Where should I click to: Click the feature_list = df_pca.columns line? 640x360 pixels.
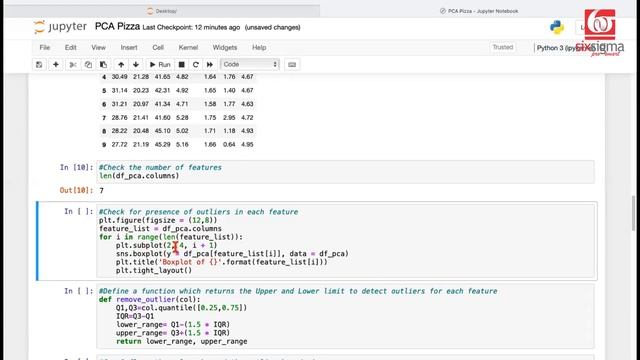point(160,229)
